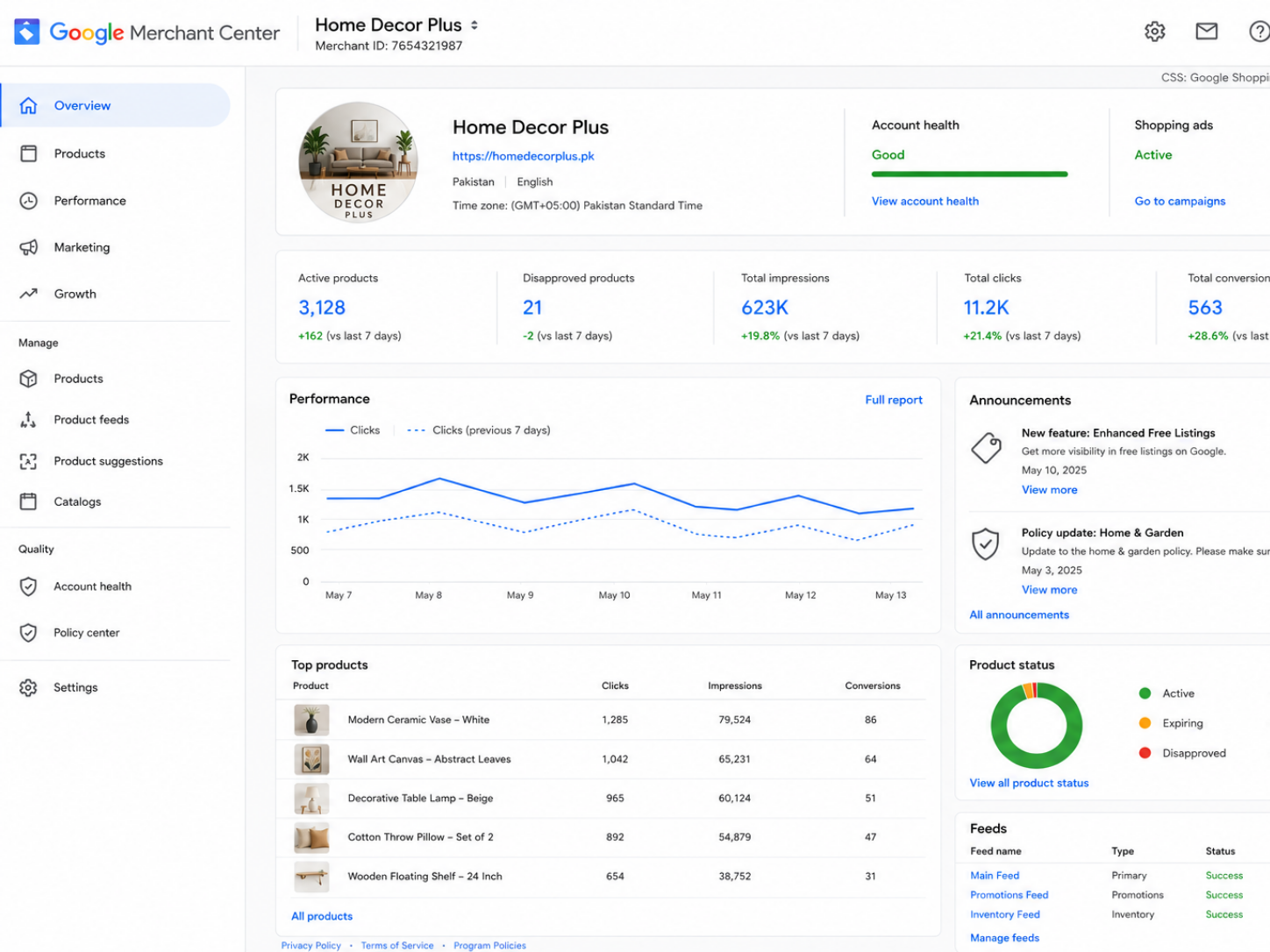
Task: Open the Promotions Feed link
Action: click(1010, 895)
